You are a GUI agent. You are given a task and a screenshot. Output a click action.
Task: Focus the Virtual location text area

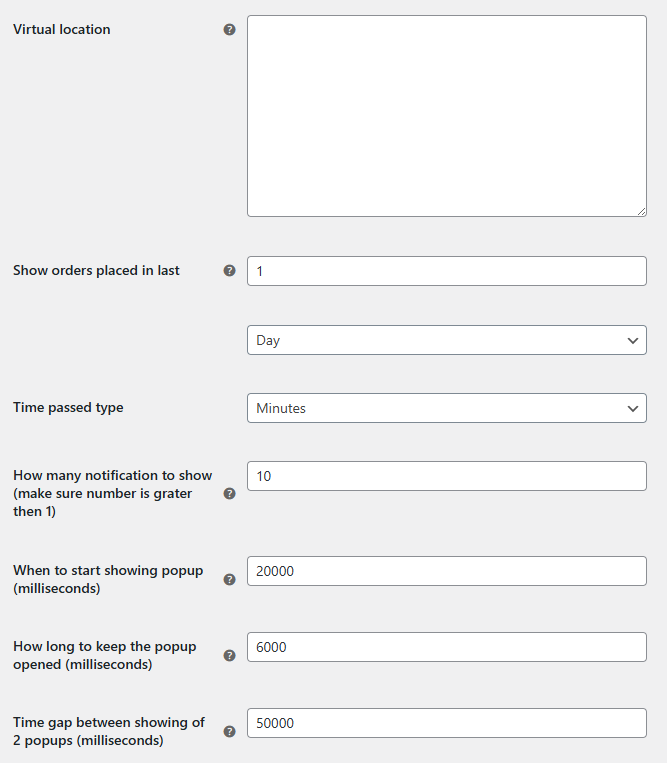447,116
